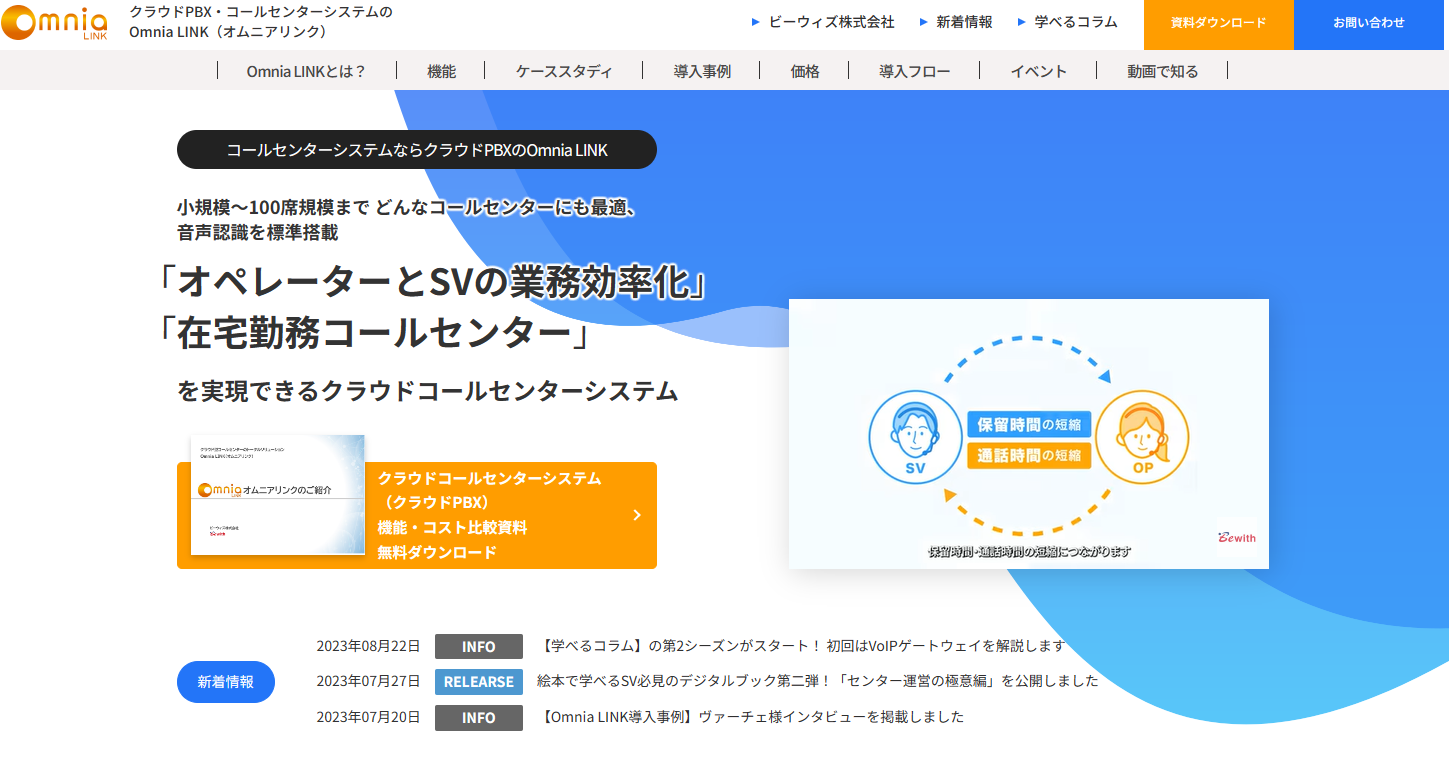Click the chevron arrow on orange download banner
This screenshot has width=1449, height=783.
[637, 515]
